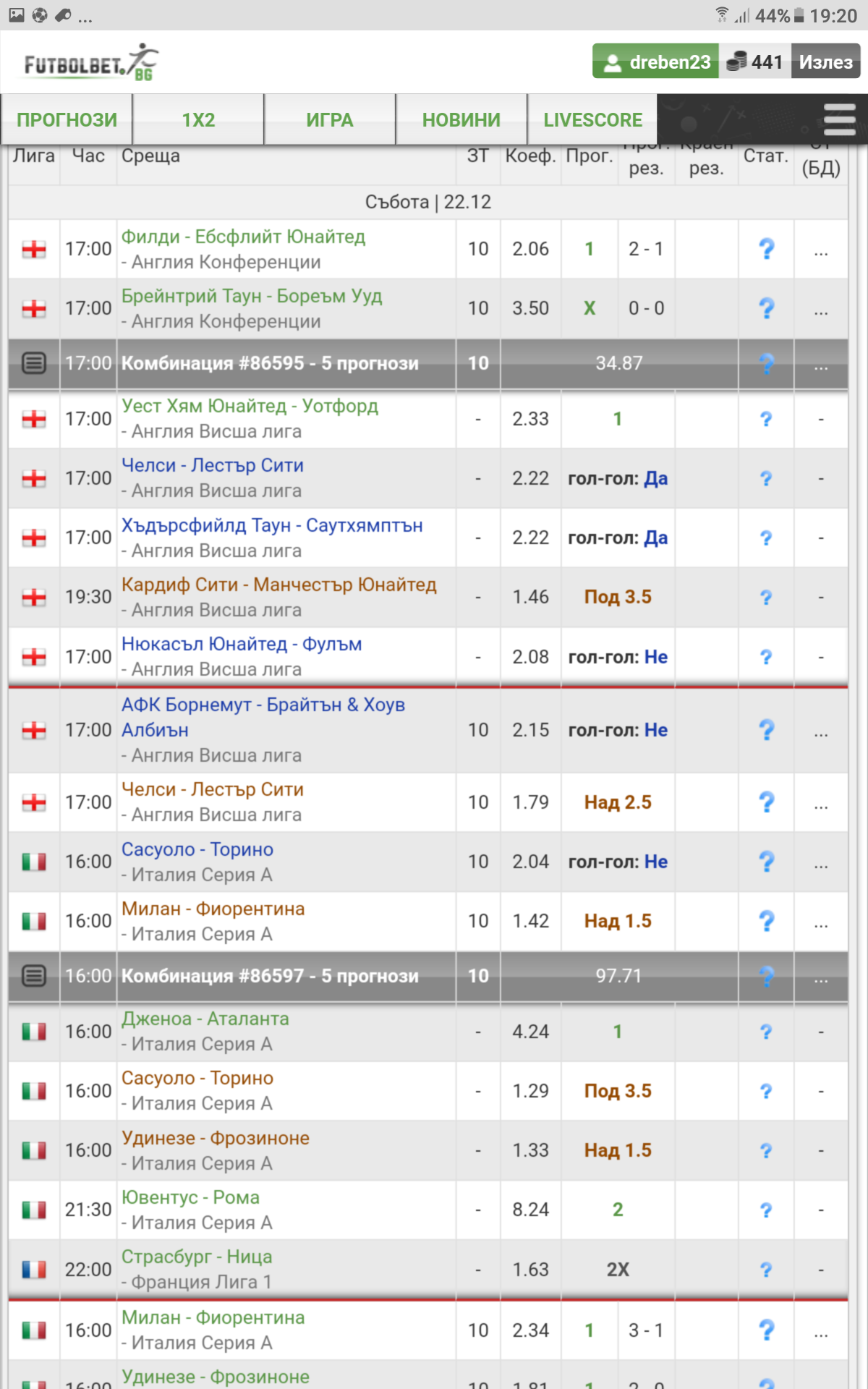This screenshot has height=1389, width=868.
Task: Open stats icon for Ювентус - Рома
Action: [766, 1210]
